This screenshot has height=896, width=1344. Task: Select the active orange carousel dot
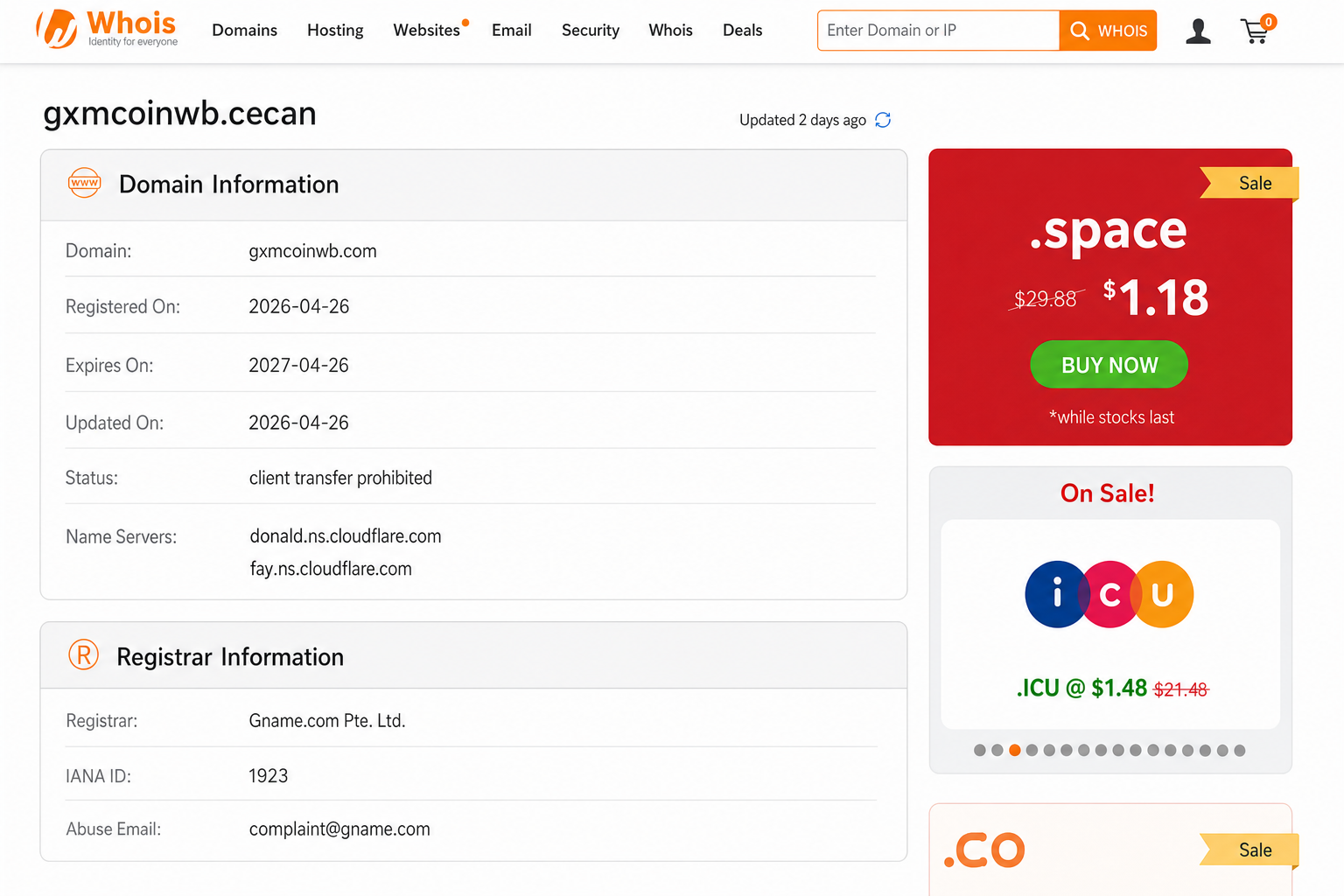(x=1015, y=750)
